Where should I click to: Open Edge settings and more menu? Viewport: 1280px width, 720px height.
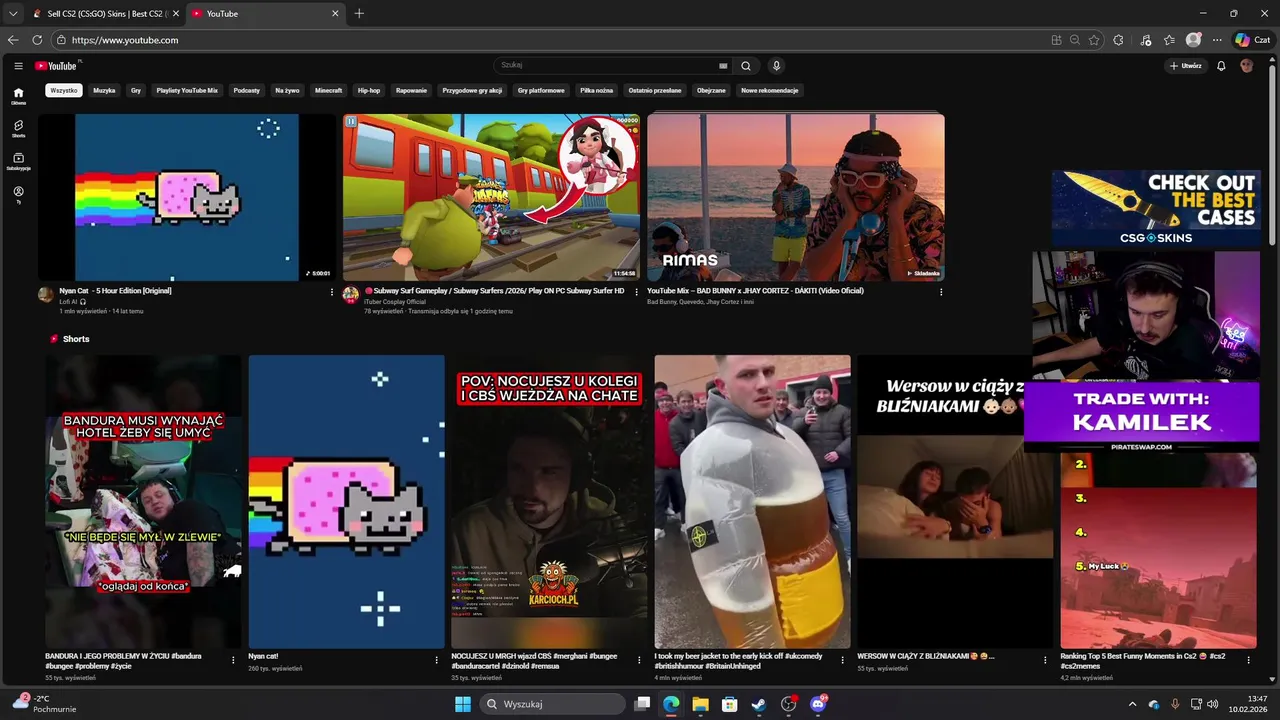click(x=1217, y=40)
